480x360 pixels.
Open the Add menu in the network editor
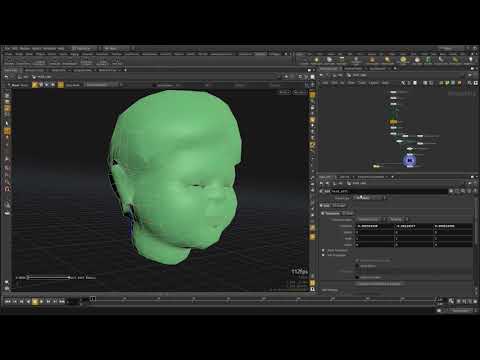pos(325,83)
